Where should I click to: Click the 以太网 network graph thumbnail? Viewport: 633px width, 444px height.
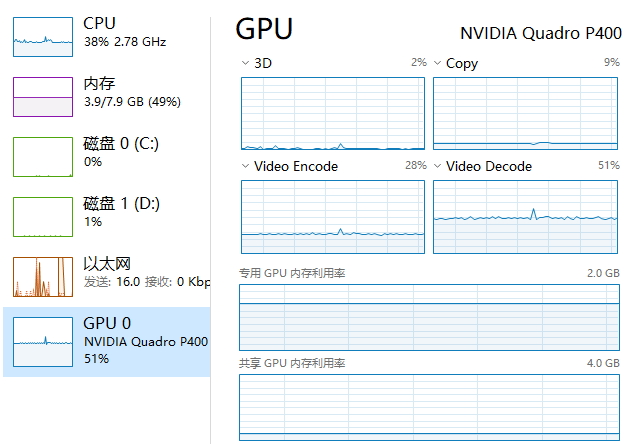click(x=43, y=277)
